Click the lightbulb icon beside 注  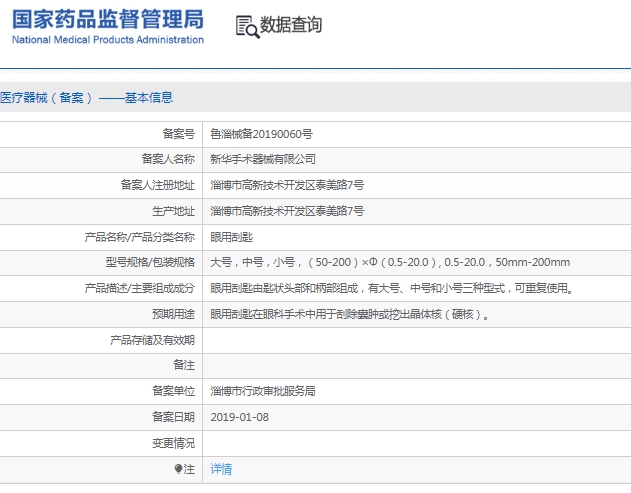pyautogui.click(x=178, y=469)
